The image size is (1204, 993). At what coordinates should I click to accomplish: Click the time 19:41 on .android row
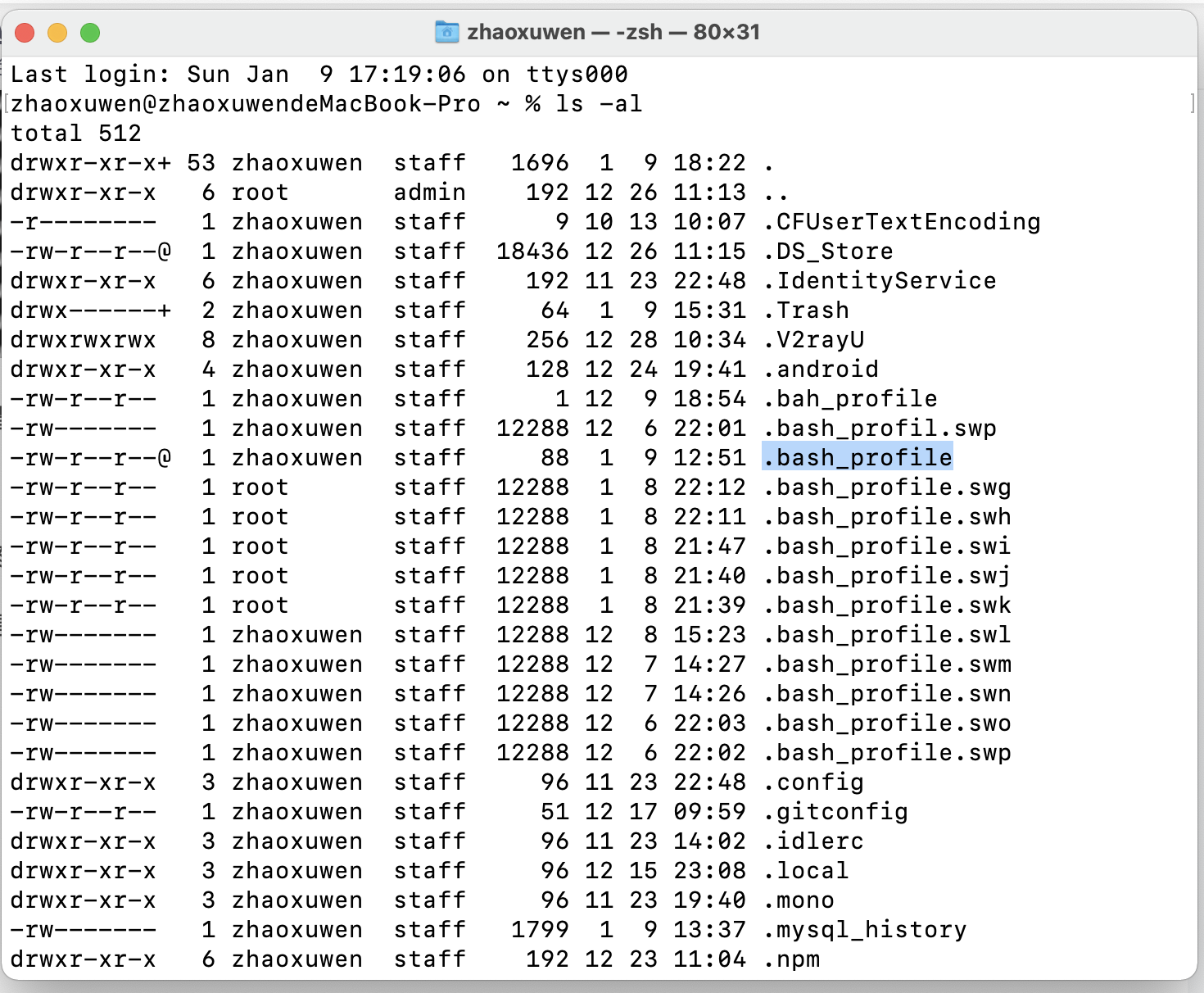[709, 369]
